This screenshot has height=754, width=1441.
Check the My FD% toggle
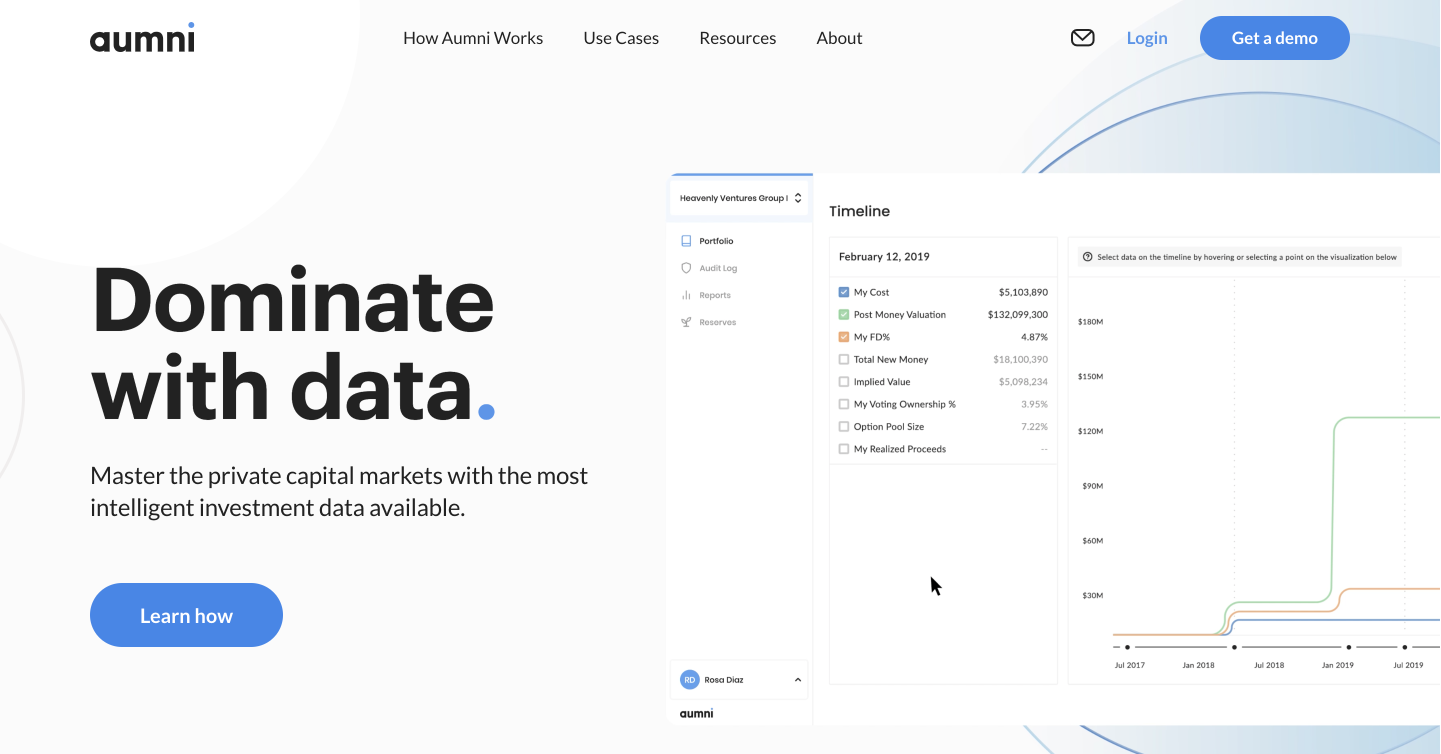coord(843,336)
